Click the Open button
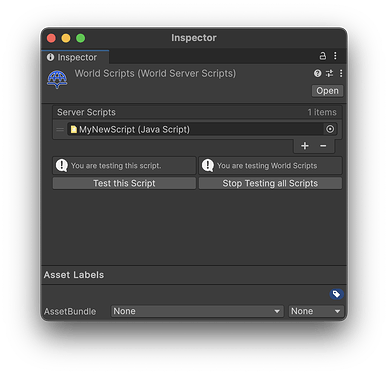 327,91
